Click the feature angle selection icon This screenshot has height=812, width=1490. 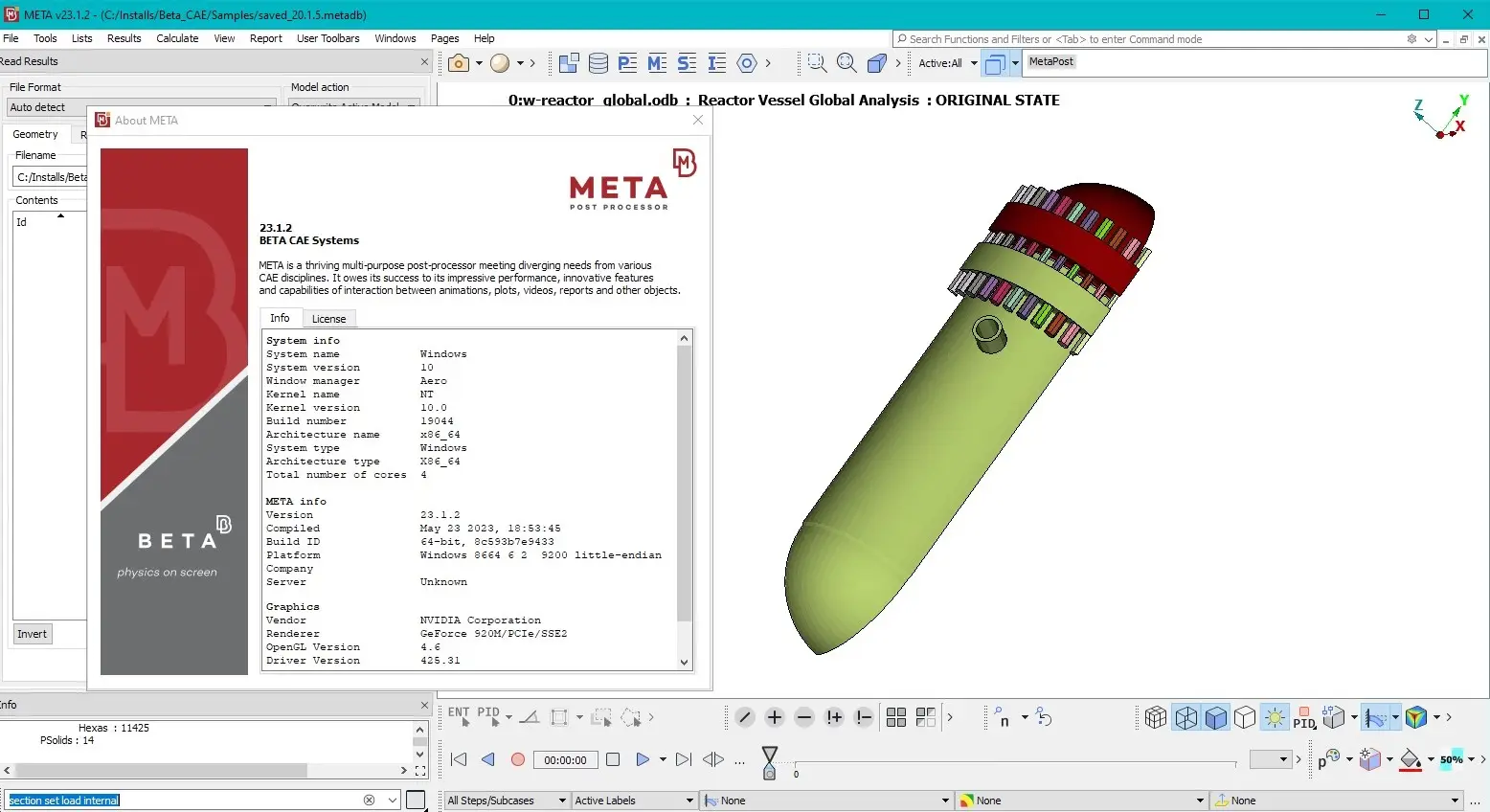point(530,716)
